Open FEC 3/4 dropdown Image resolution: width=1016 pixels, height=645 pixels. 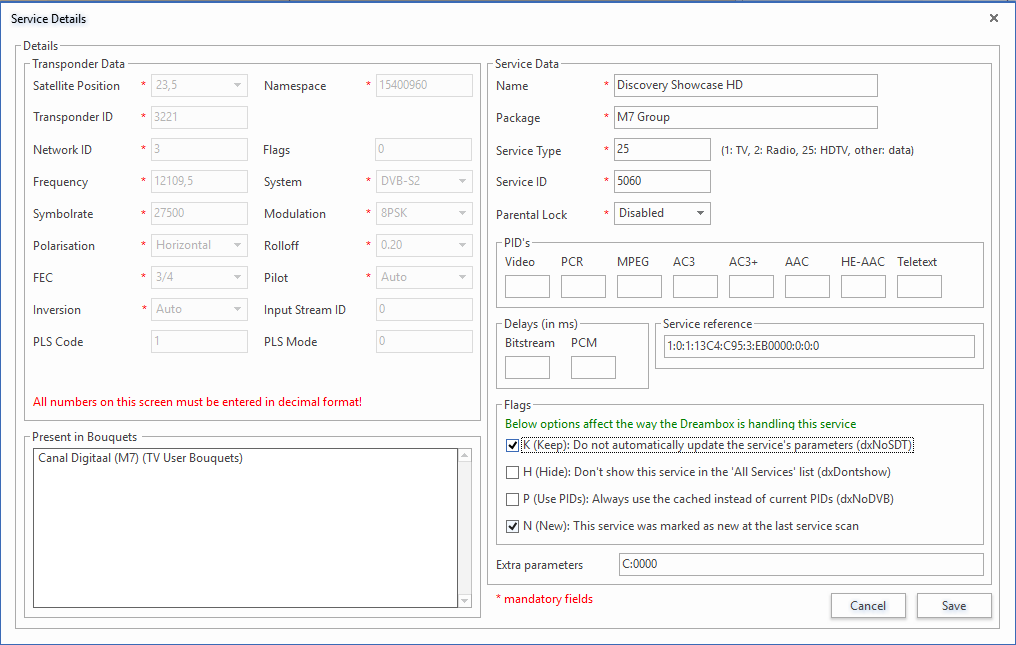point(199,277)
